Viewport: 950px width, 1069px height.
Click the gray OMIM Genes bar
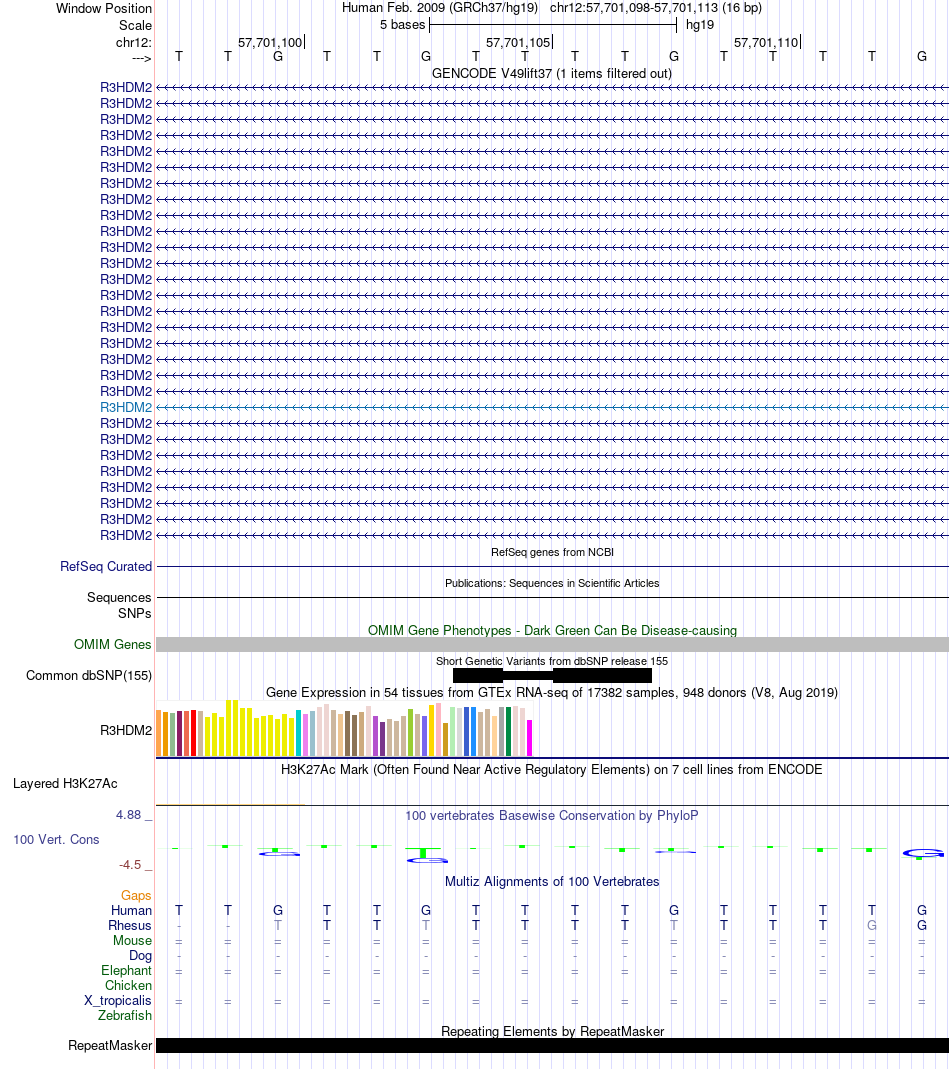552,644
